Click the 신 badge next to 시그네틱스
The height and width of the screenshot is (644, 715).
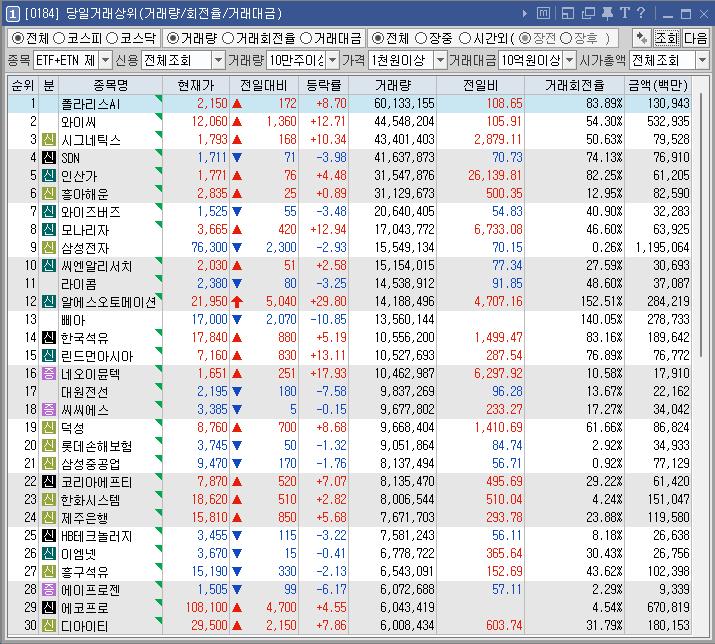pos(49,139)
